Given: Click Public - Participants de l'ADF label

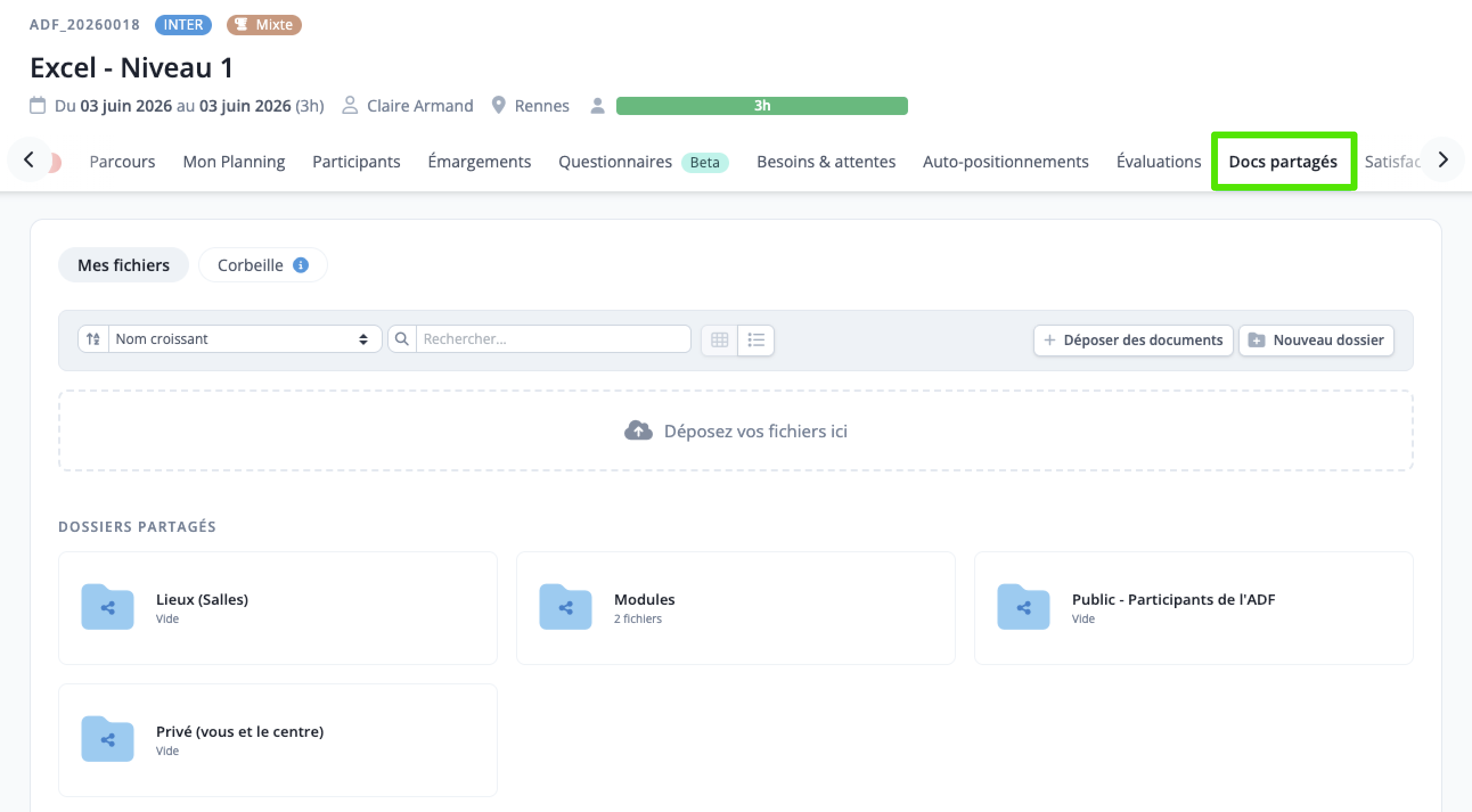Looking at the screenshot, I should pyautogui.click(x=1173, y=599).
